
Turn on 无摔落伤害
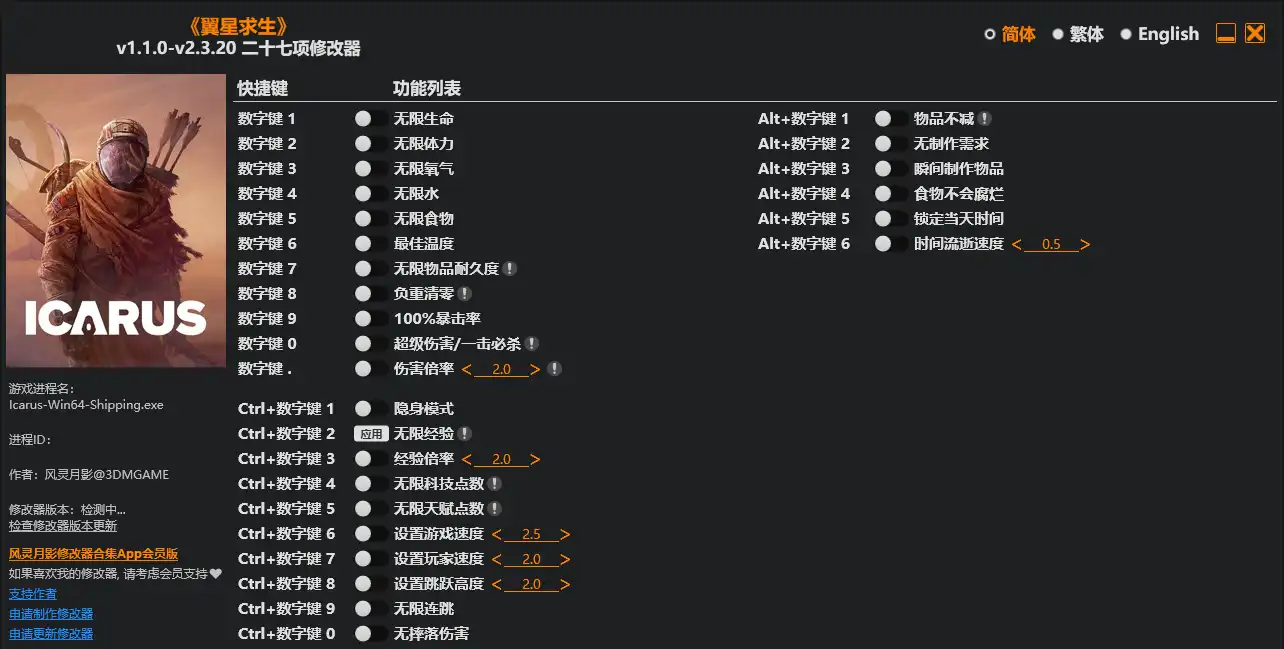(x=363, y=633)
